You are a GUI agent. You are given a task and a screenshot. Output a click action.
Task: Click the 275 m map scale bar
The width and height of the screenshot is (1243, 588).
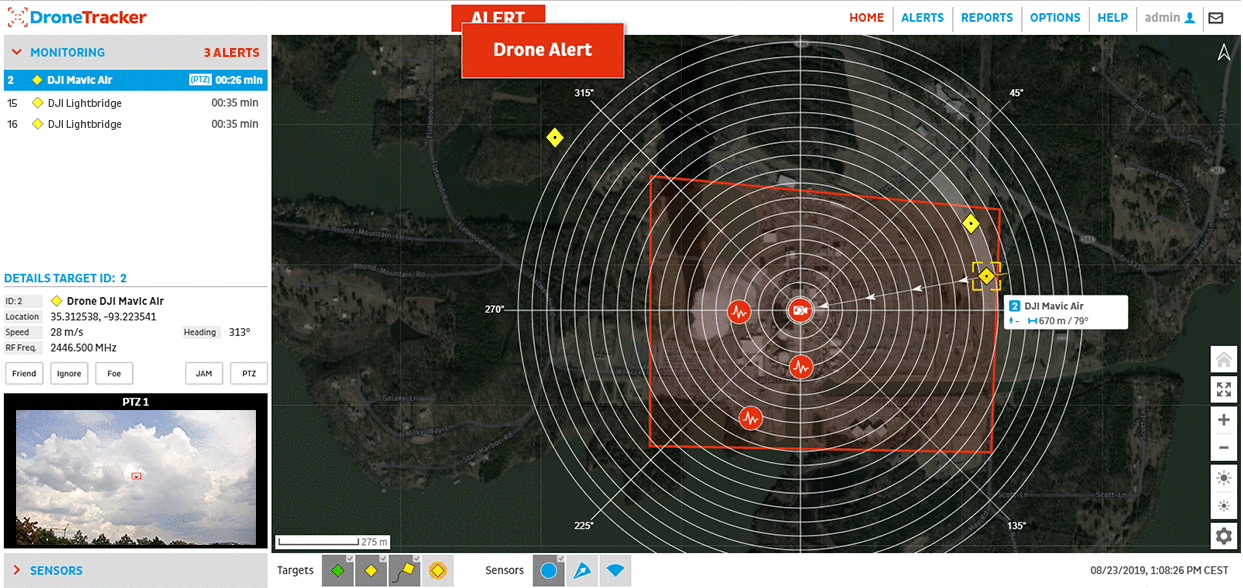click(334, 542)
